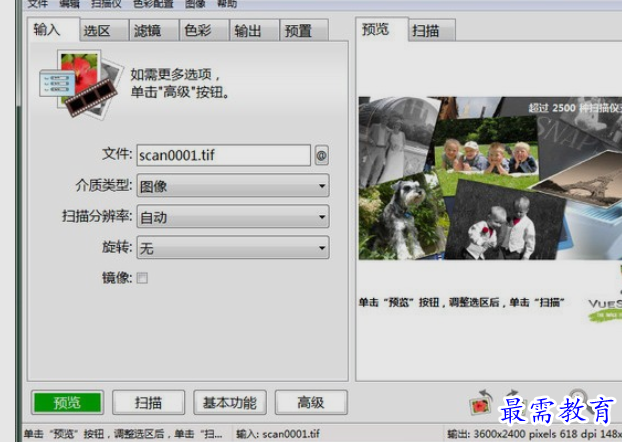Click the scan0001.tif file name field
622x442 pixels.
pyautogui.click(x=224, y=155)
